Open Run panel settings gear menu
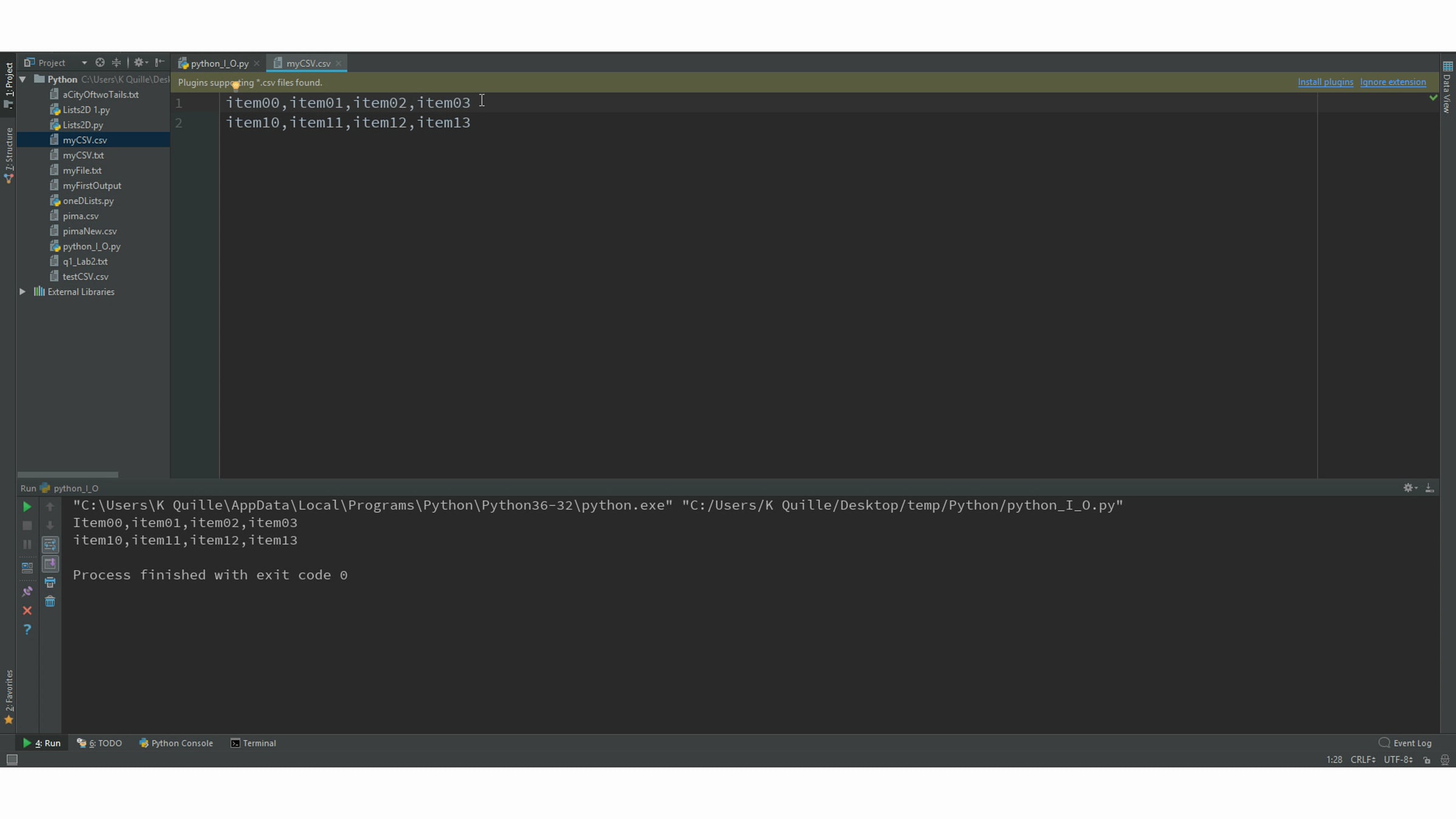The height and width of the screenshot is (819, 1456). [x=1410, y=488]
